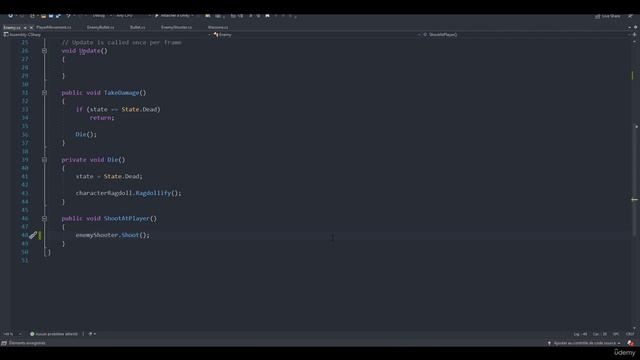Viewport: 640px width, 360px height.
Task: Click the column indicator in status bar
Action: point(599,334)
